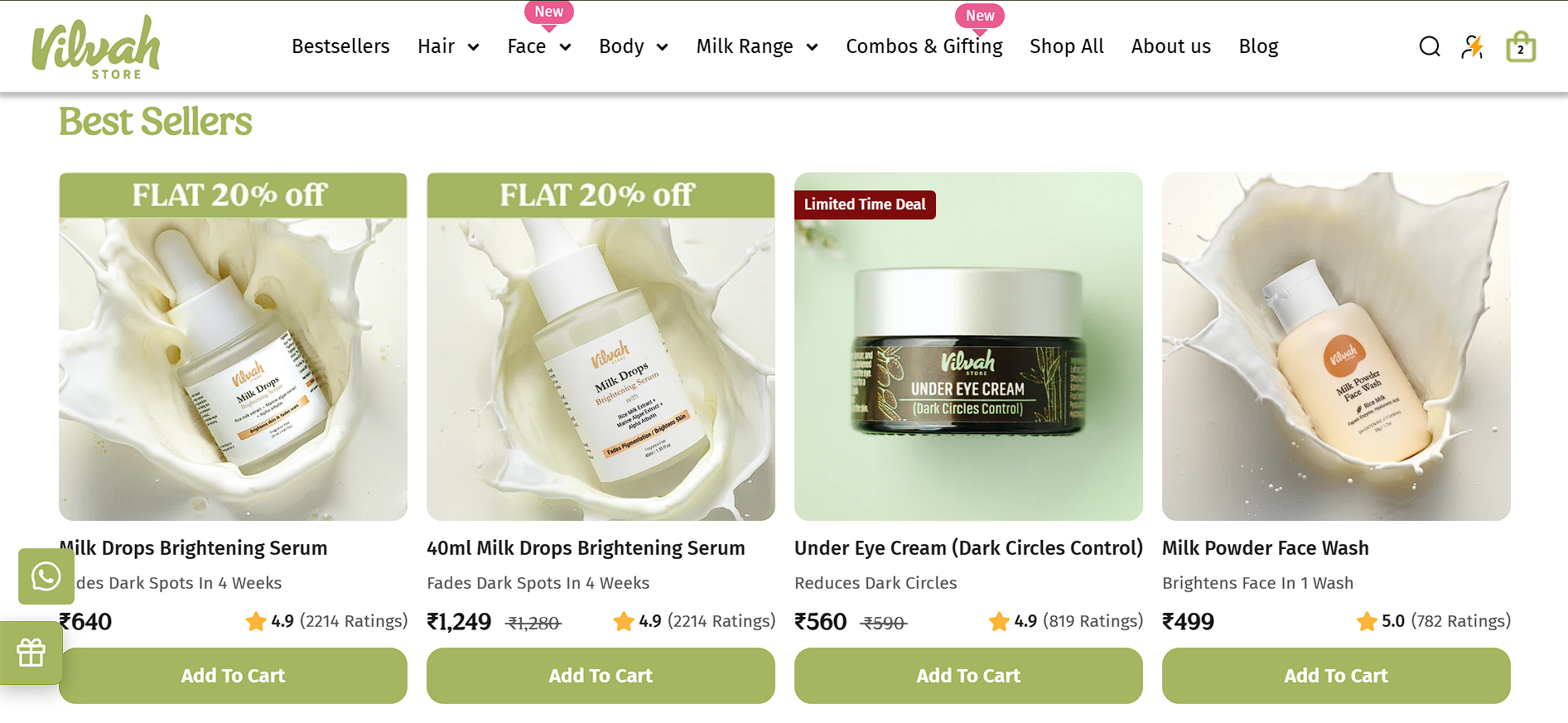Open the 40ml Milk Drops Brightening Serum title

tap(586, 548)
